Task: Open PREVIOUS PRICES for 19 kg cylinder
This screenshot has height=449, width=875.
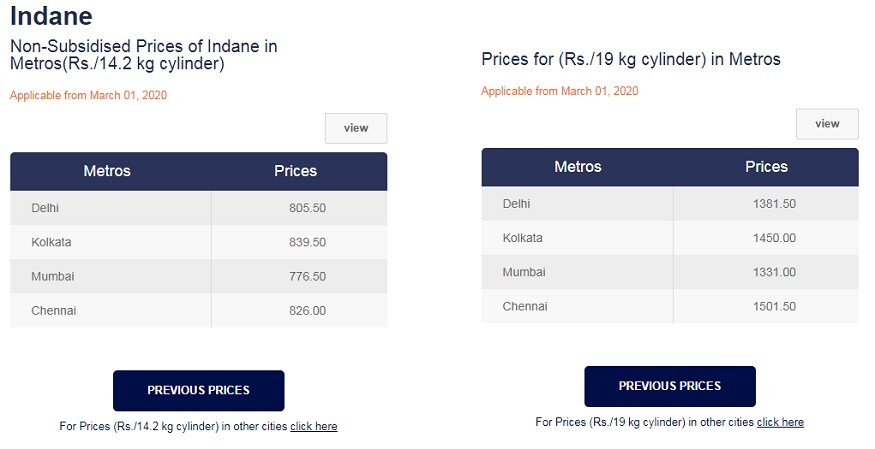Action: [x=670, y=386]
